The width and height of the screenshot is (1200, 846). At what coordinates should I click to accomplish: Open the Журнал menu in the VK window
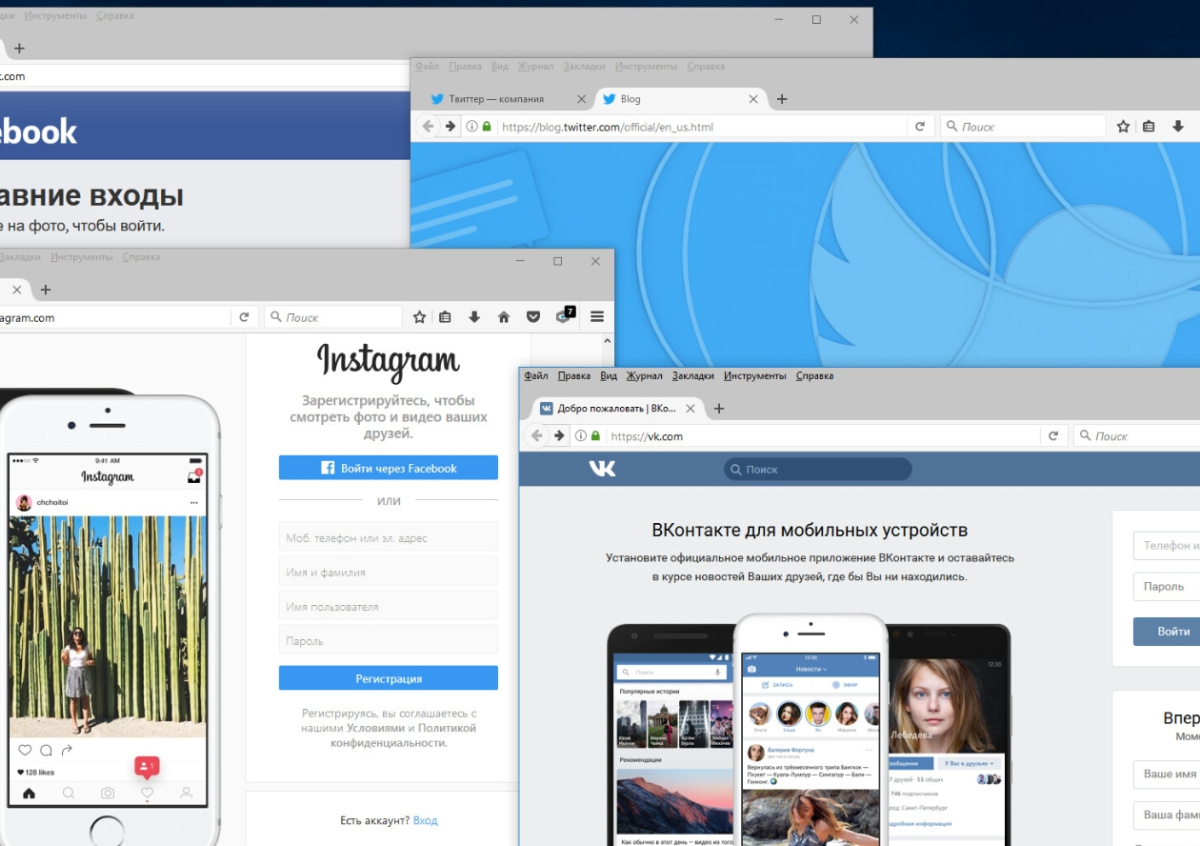coord(644,376)
